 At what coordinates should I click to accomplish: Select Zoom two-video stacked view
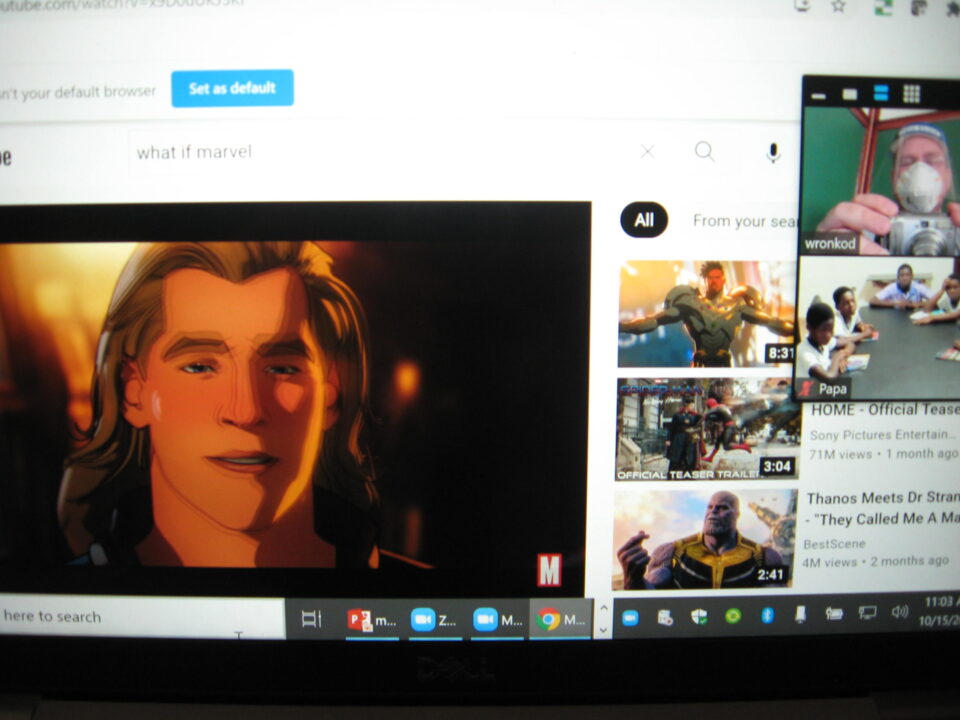tap(881, 94)
